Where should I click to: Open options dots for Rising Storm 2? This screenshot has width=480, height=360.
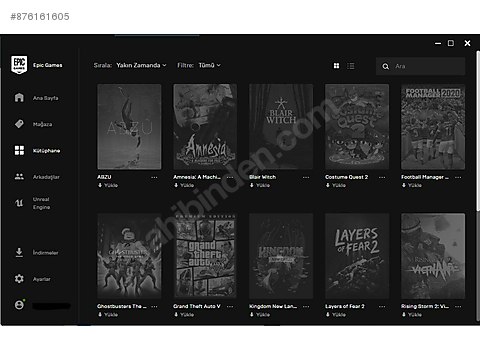coord(458,306)
